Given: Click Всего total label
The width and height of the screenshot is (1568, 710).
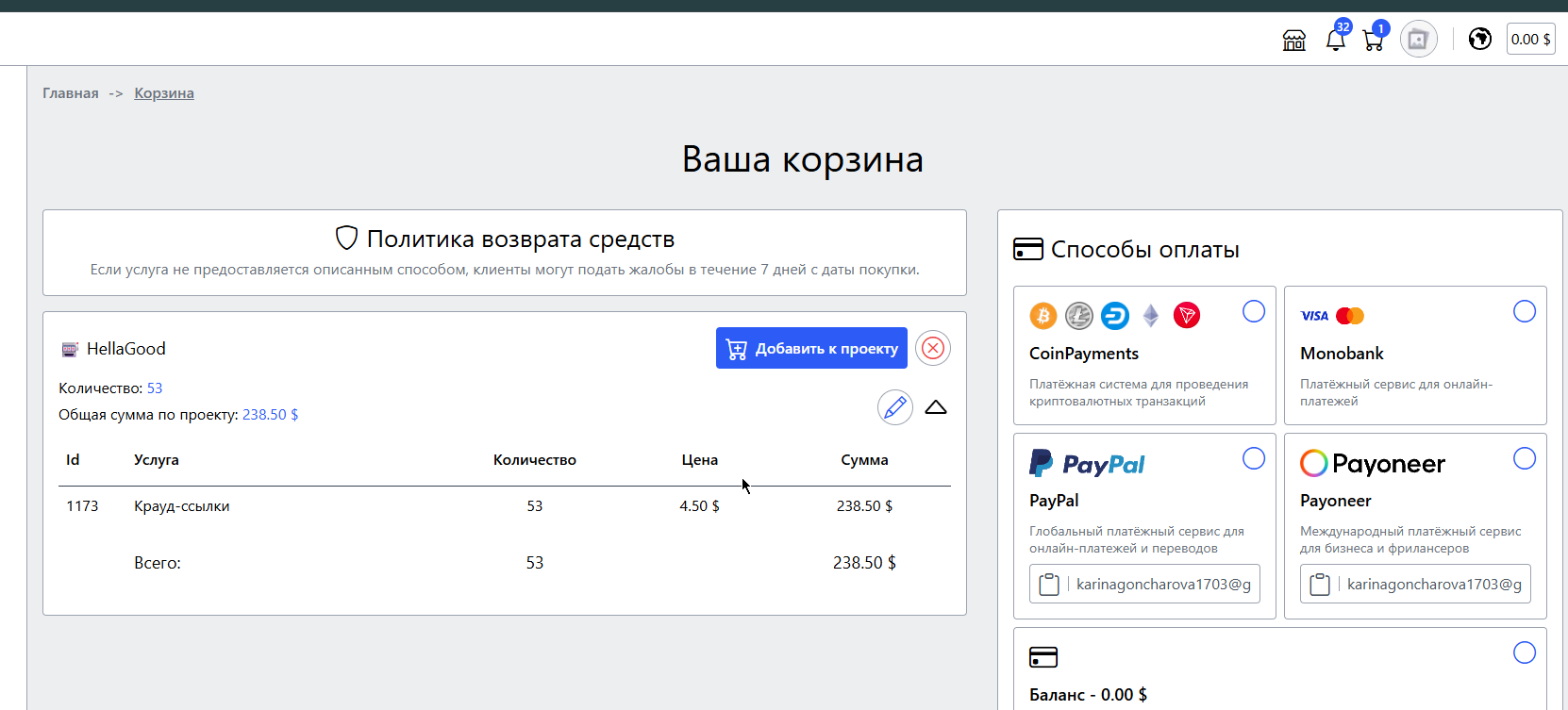Looking at the screenshot, I should (158, 563).
